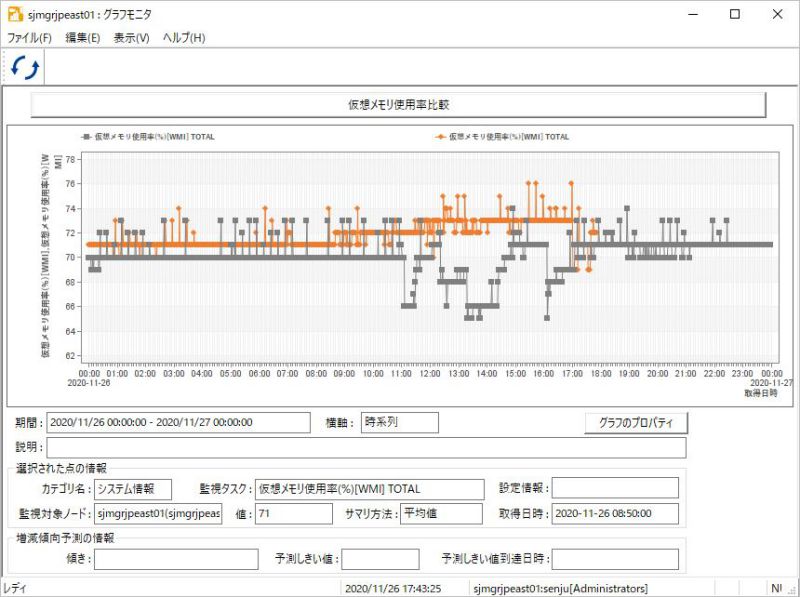Click the カテゴリ名 システム情報 field
This screenshot has width=800, height=597.
point(133,489)
